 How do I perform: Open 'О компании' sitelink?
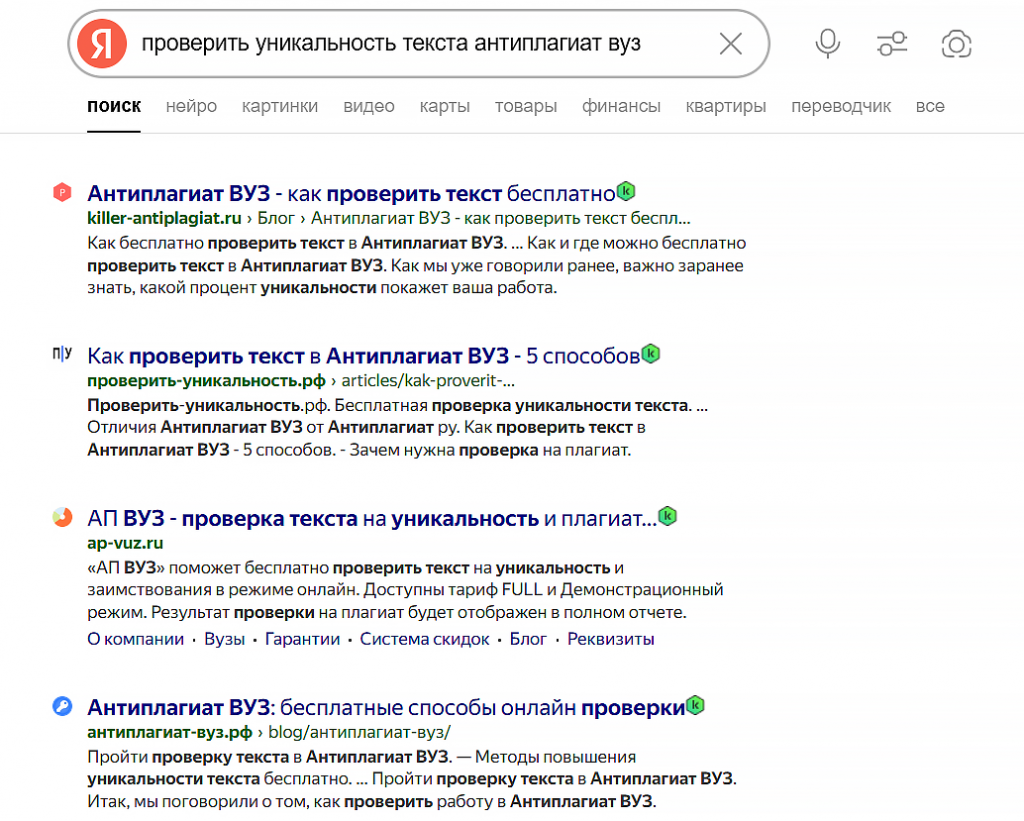[136, 639]
